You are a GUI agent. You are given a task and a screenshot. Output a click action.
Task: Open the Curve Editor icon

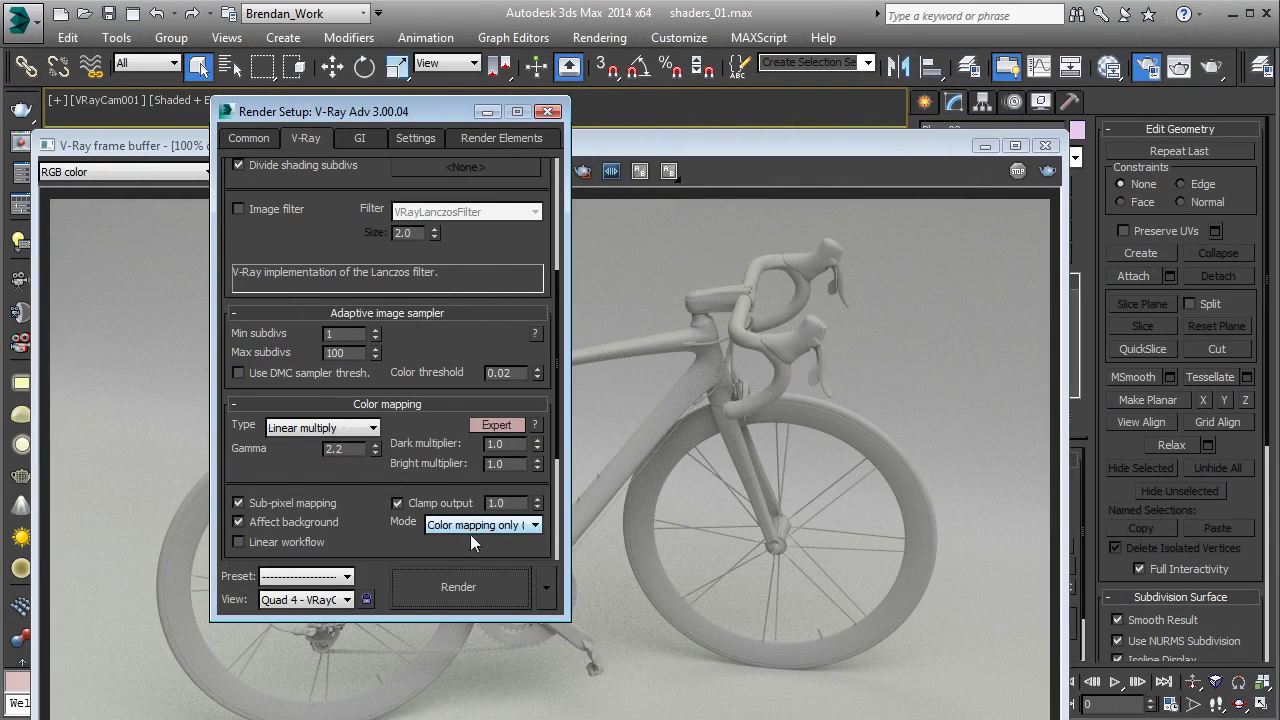coord(1038,67)
